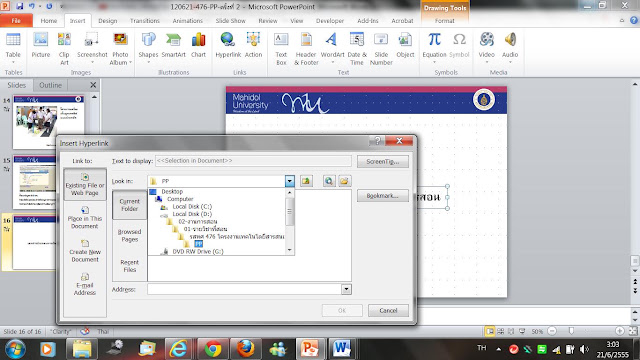Insert Date & Time
This screenshot has width=640, height=360.
pyautogui.click(x=357, y=48)
